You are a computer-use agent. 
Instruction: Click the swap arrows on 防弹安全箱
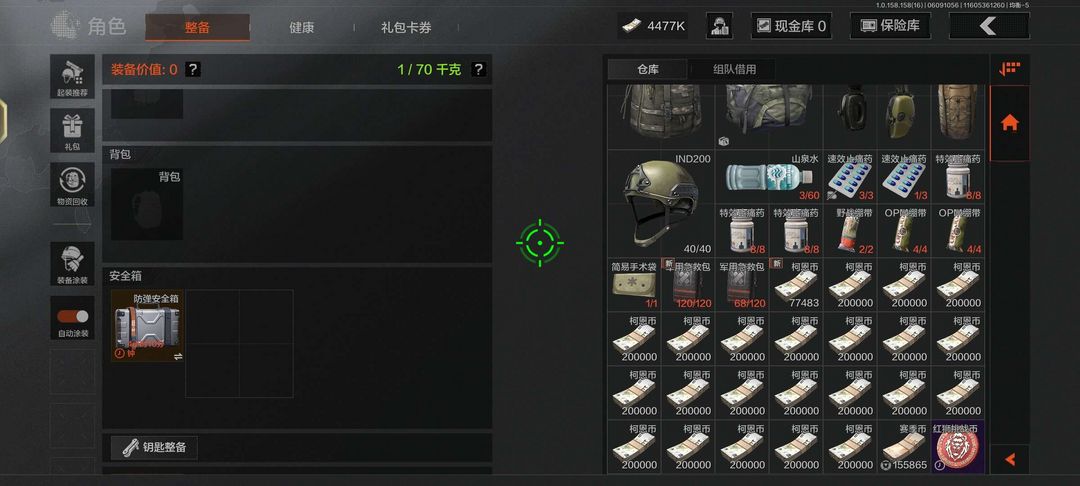178,357
